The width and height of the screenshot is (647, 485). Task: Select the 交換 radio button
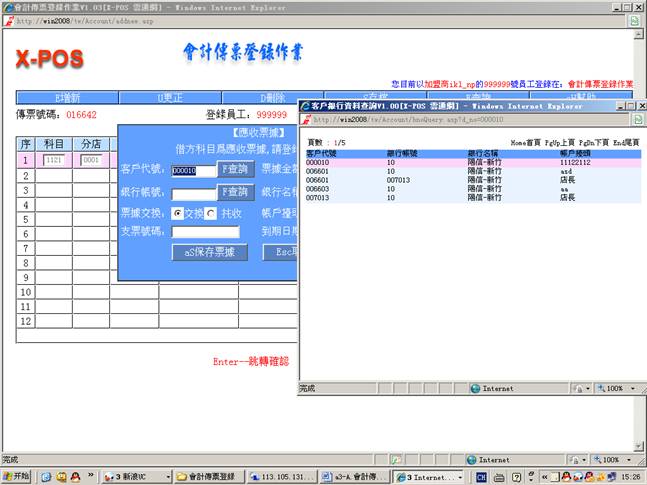pyautogui.click(x=178, y=213)
